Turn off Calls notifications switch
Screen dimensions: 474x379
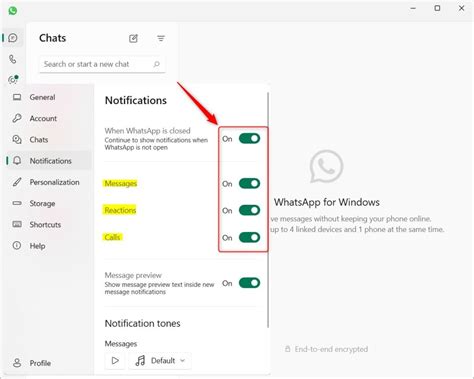pyautogui.click(x=249, y=237)
